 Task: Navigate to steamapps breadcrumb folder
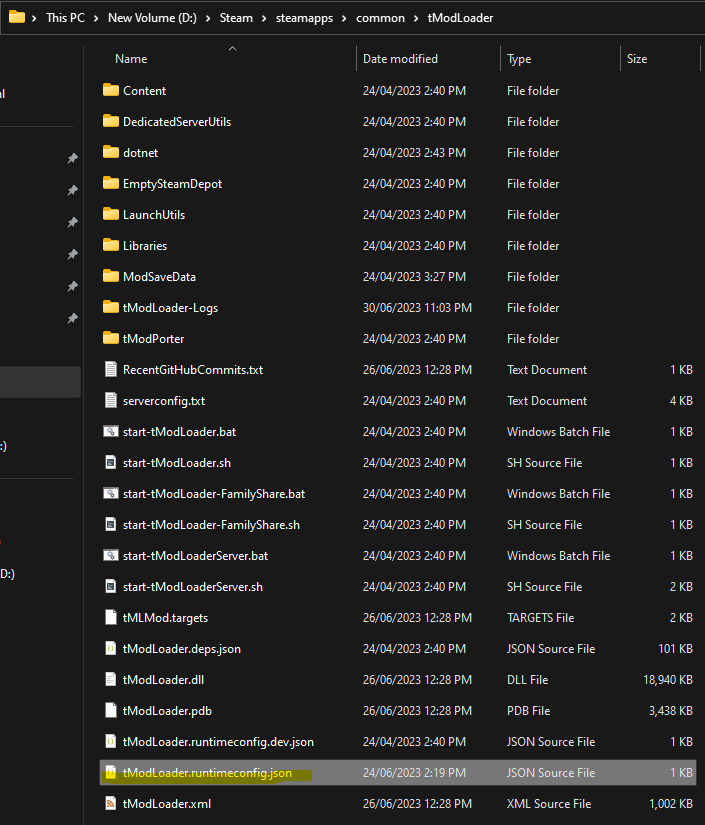pyautogui.click(x=304, y=18)
